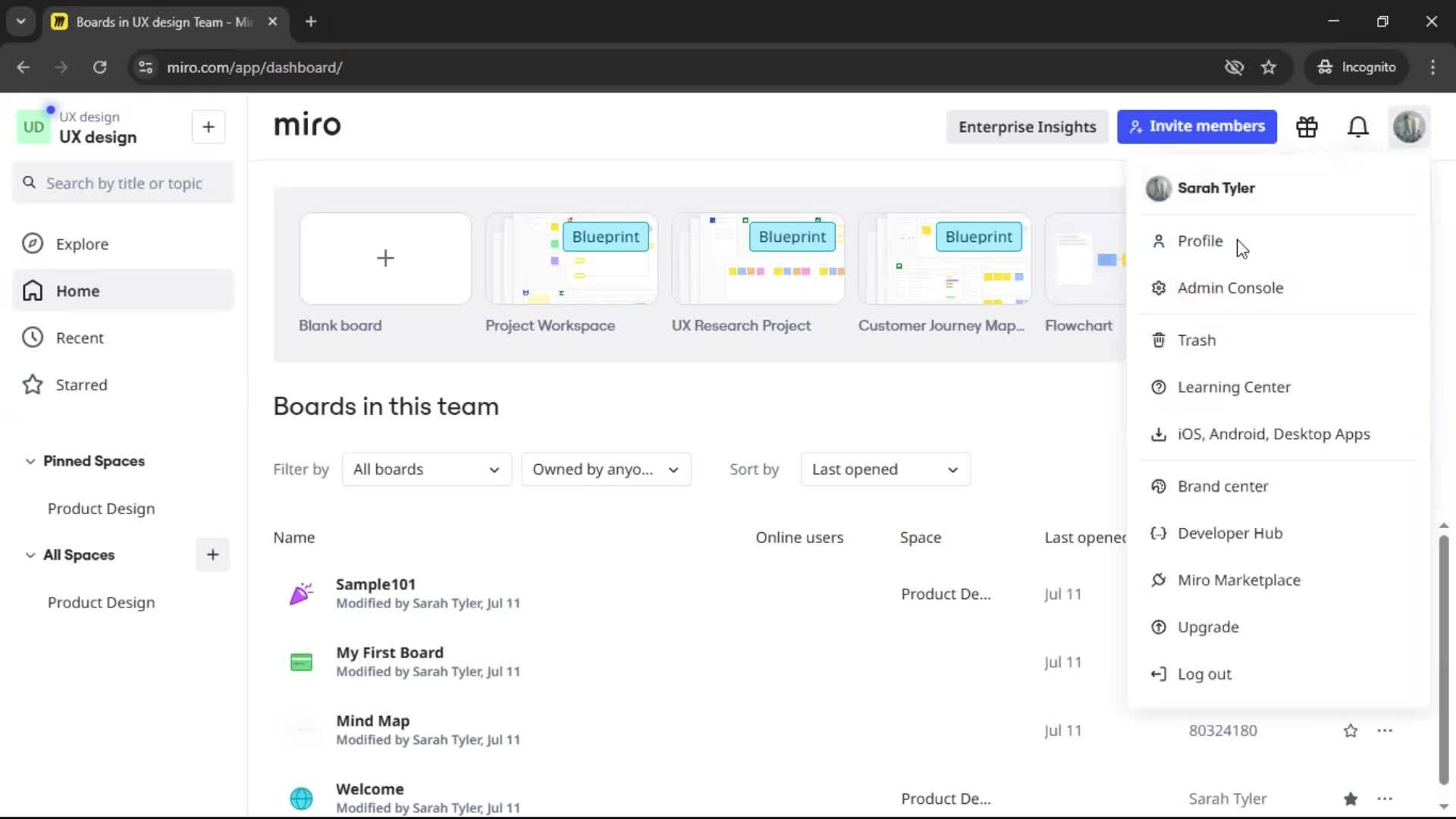The width and height of the screenshot is (1456, 819).
Task: Click the user avatar in header
Action: pyautogui.click(x=1409, y=127)
